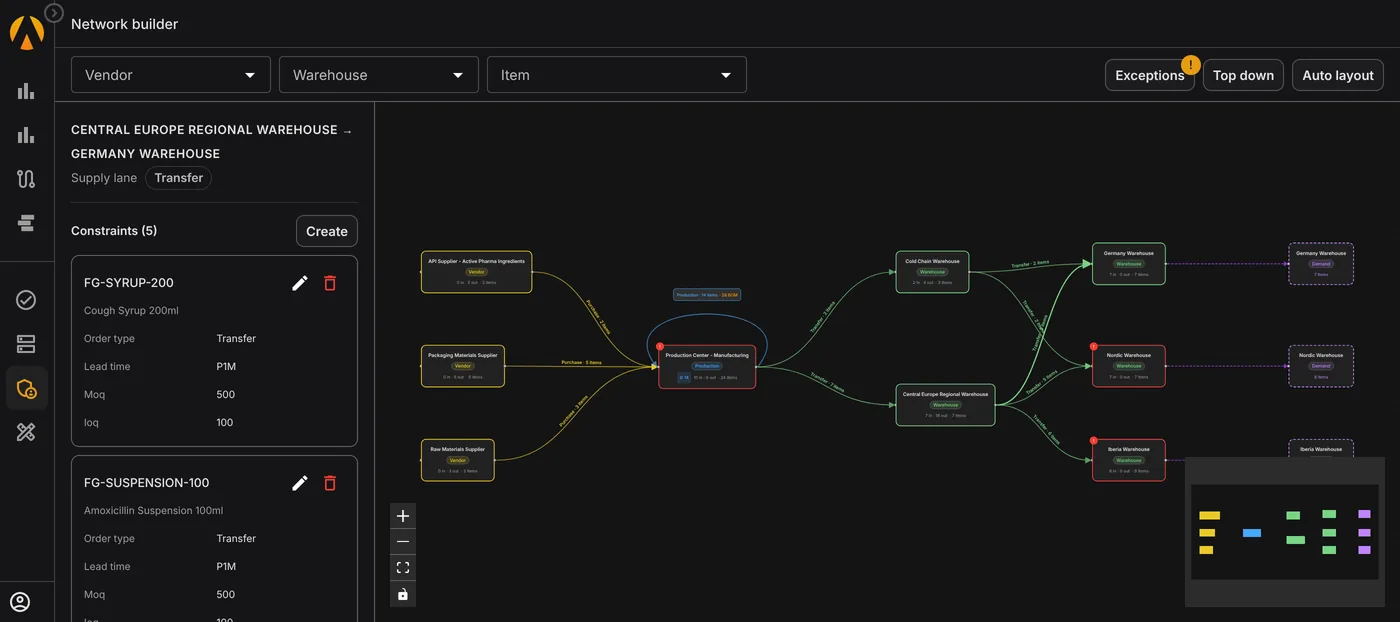1400x622 pixels.
Task: Zoom out of the network canvas
Action: click(x=403, y=542)
